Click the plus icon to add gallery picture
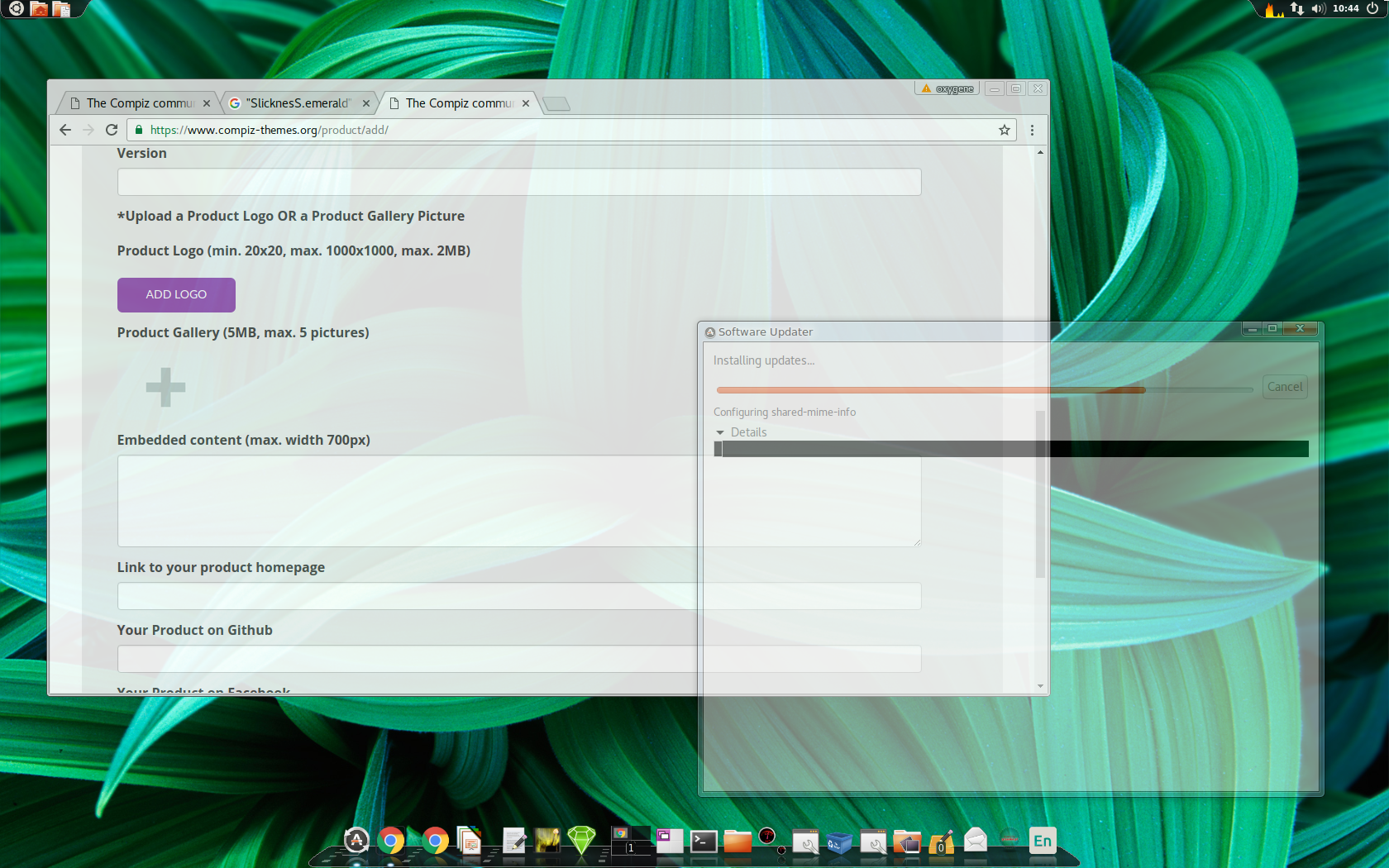 165,387
